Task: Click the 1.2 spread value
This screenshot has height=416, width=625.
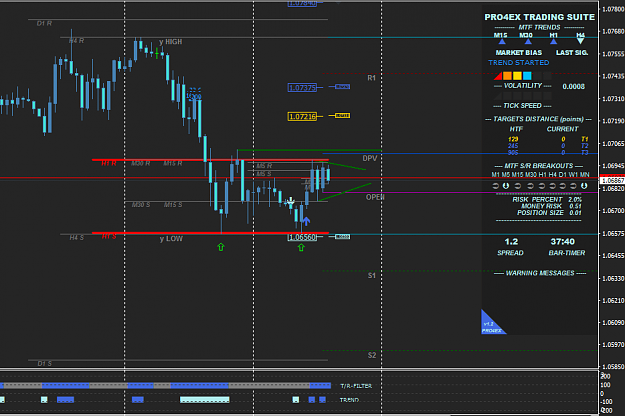Action: 511,241
